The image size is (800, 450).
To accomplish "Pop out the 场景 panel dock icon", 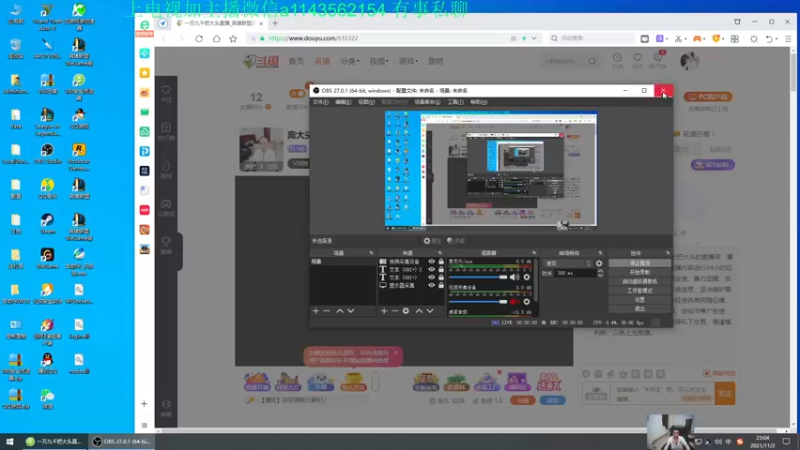I will coord(371,253).
